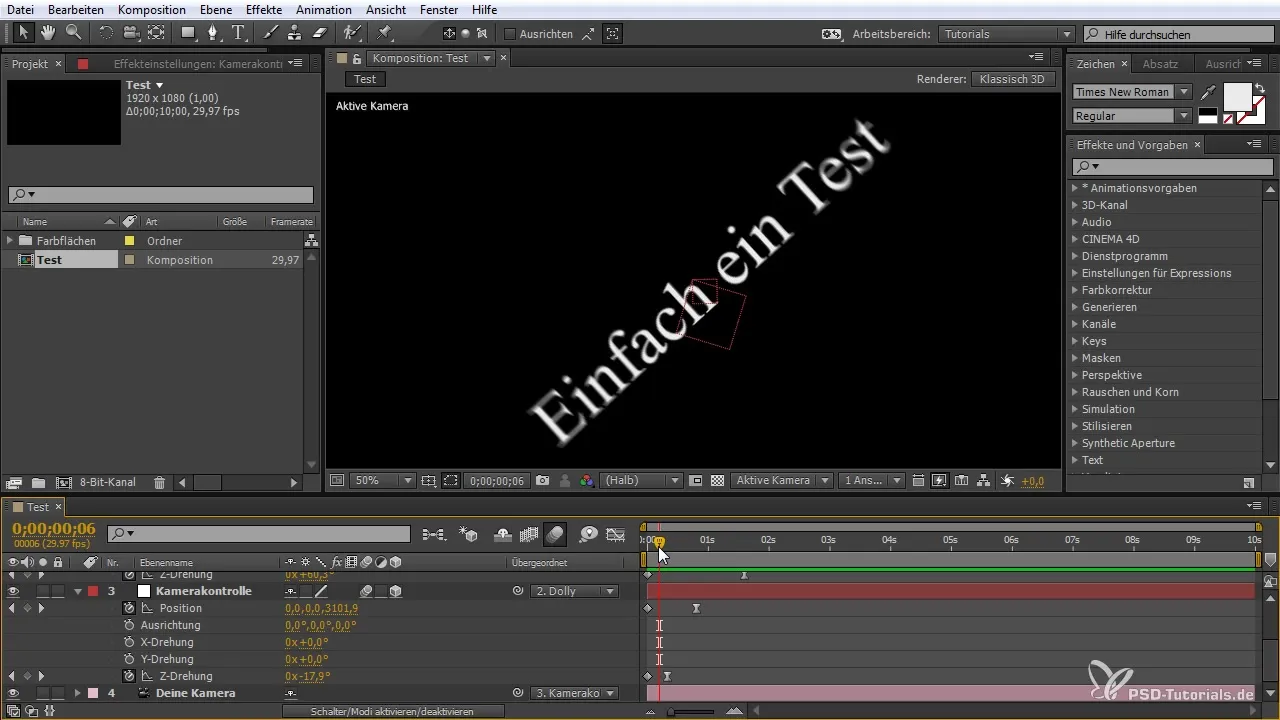The height and width of the screenshot is (720, 1280).
Task: Open the 50% magnification dropdown
Action: click(382, 480)
